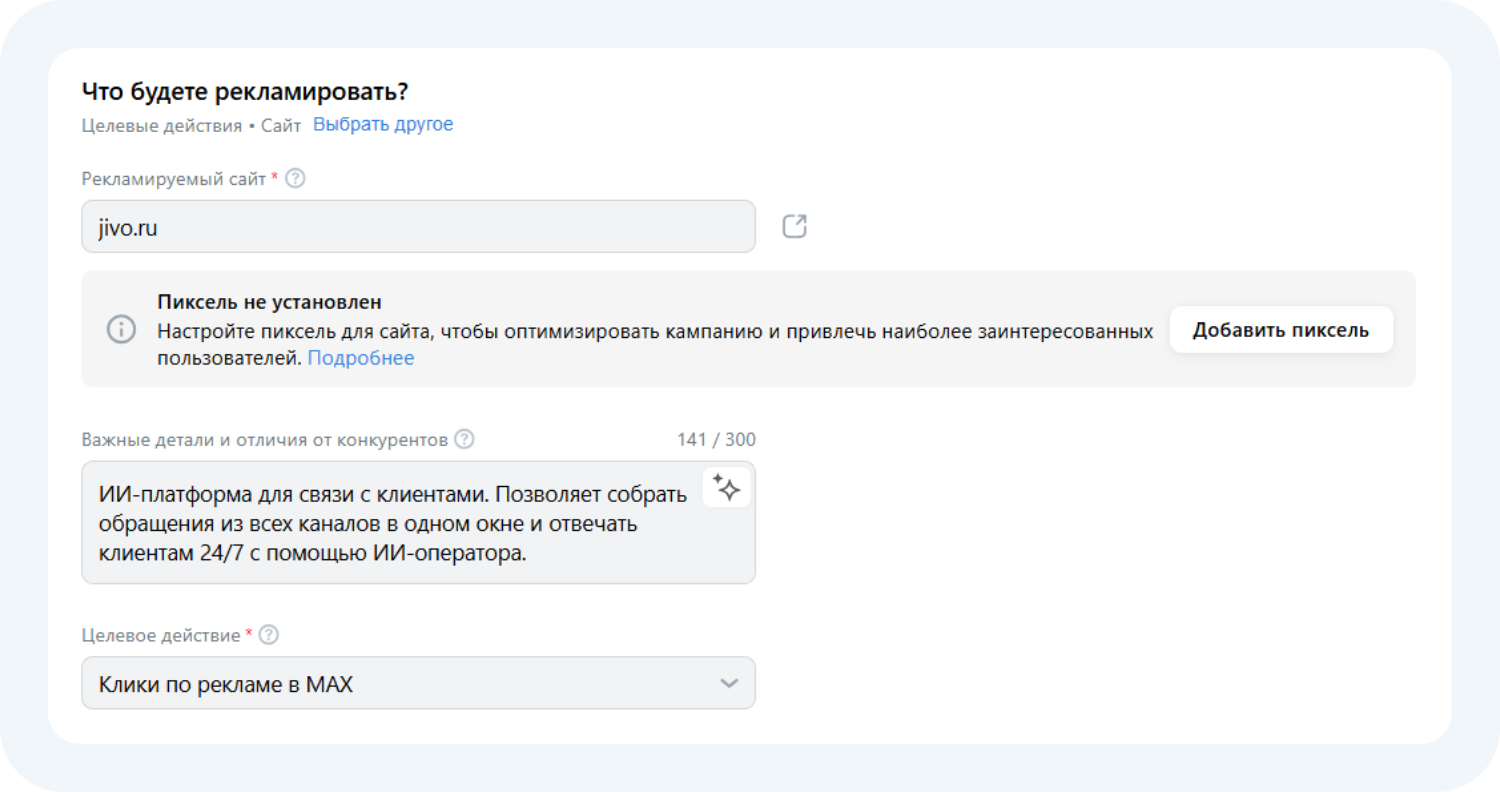Click the help icon beside 'Рекламируемый сайт'
Viewport: 1500px width, 792px height.
tap(295, 179)
